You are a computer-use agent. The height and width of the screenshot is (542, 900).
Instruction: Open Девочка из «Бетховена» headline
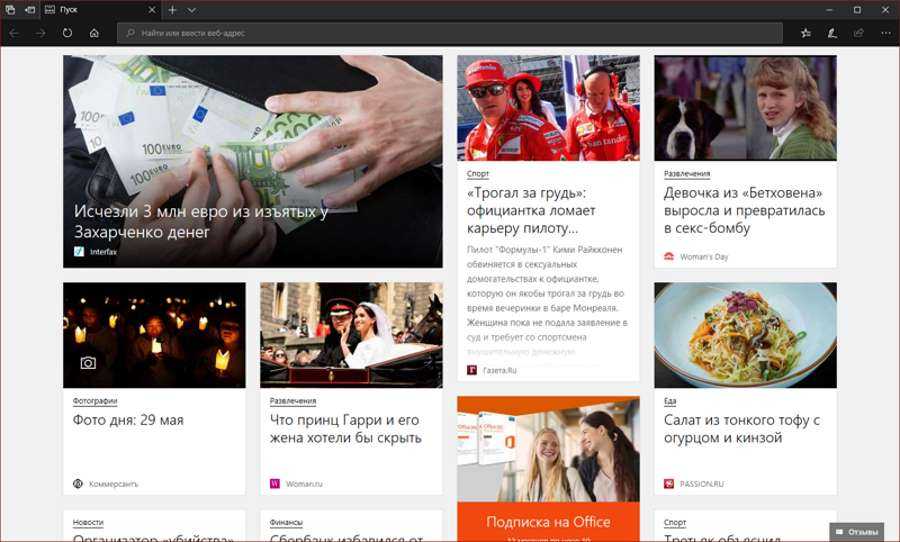pos(744,211)
